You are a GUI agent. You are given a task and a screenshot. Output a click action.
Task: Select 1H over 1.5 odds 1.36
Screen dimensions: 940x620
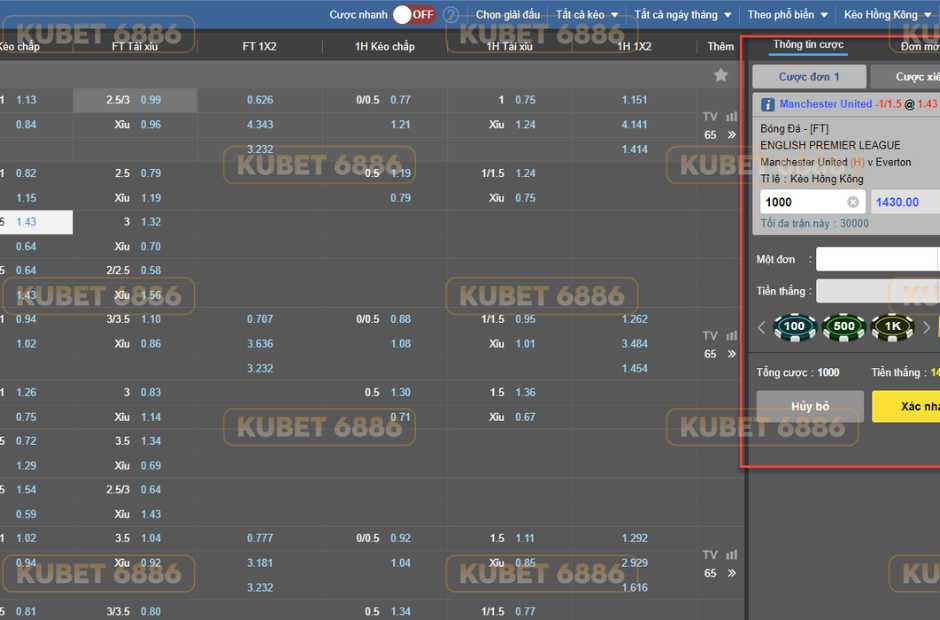[525, 392]
